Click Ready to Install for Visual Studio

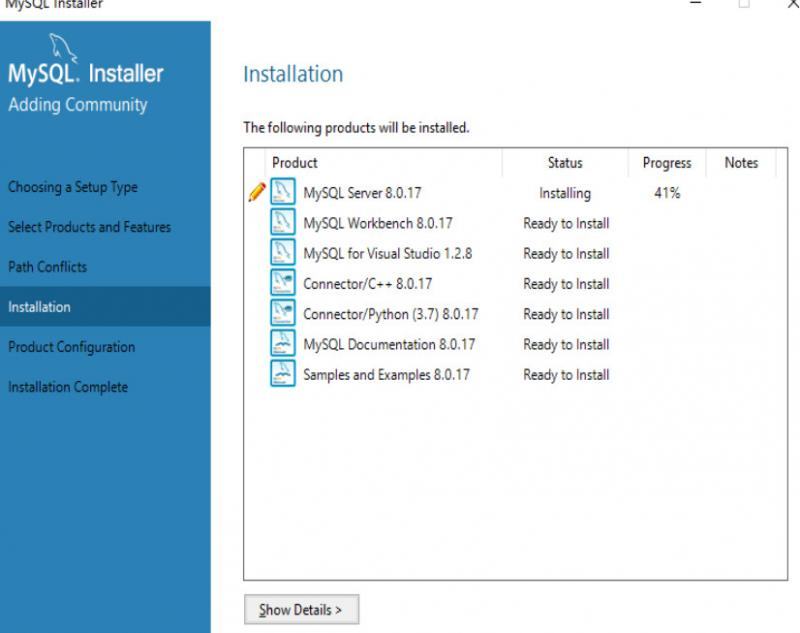coord(566,254)
